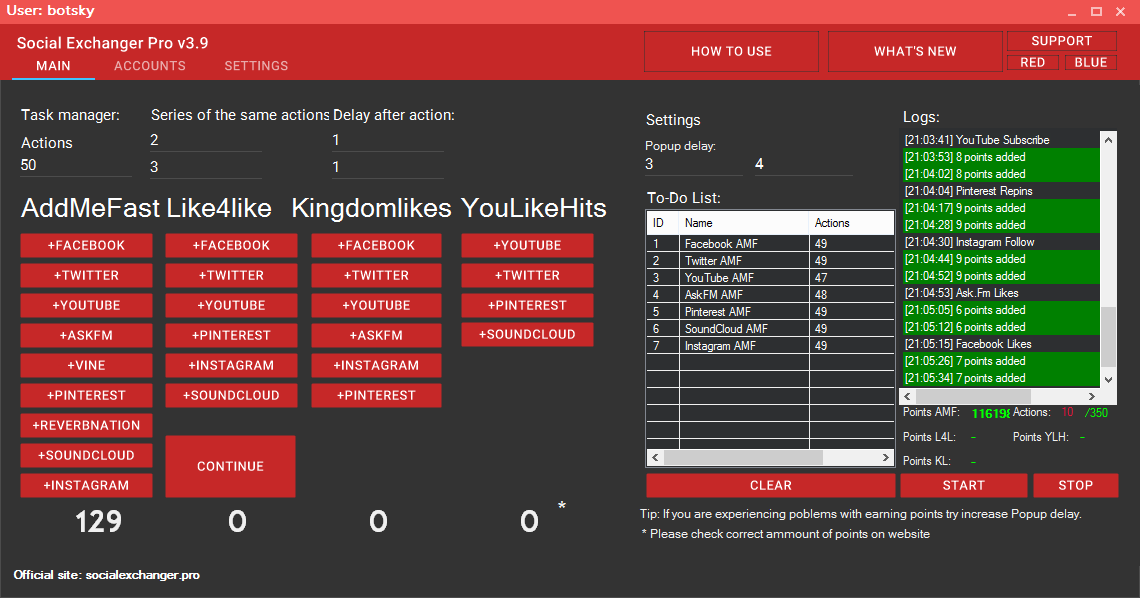Add AddMeFast +YOUTUBE task

(x=87, y=305)
